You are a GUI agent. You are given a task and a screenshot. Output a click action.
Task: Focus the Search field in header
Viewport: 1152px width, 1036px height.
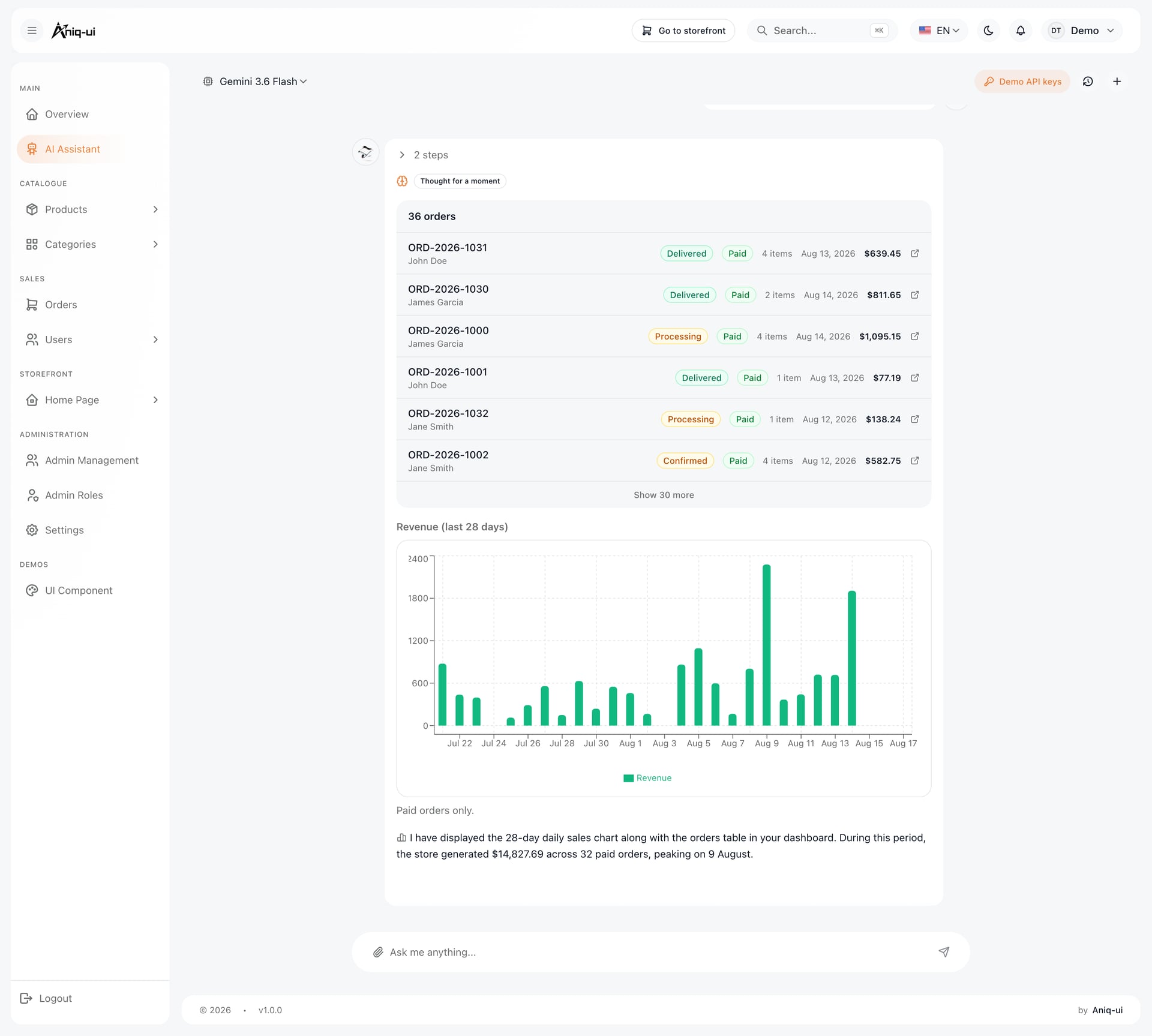(822, 31)
